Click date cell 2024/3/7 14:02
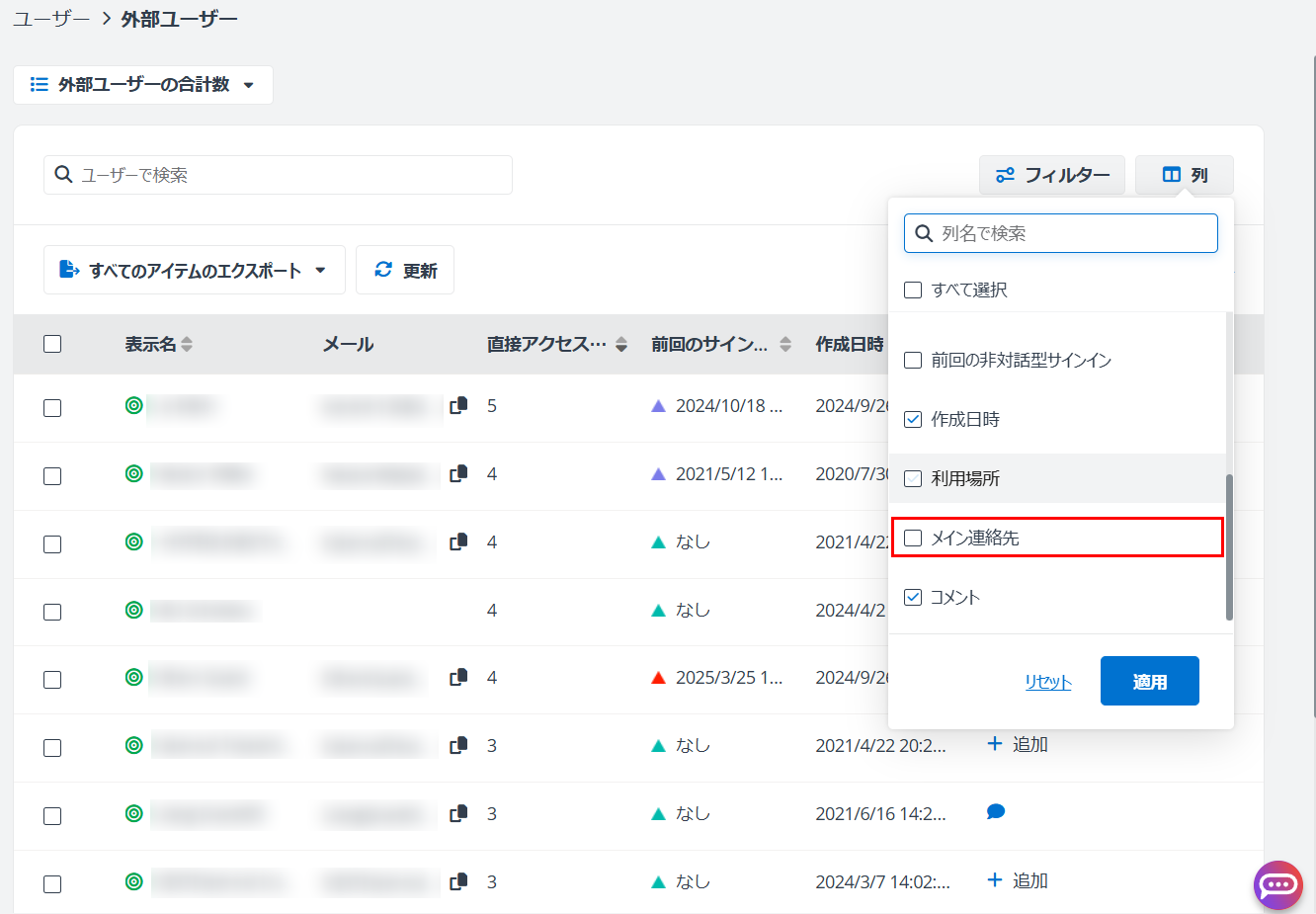This screenshot has height=914, width=1316. click(882, 882)
